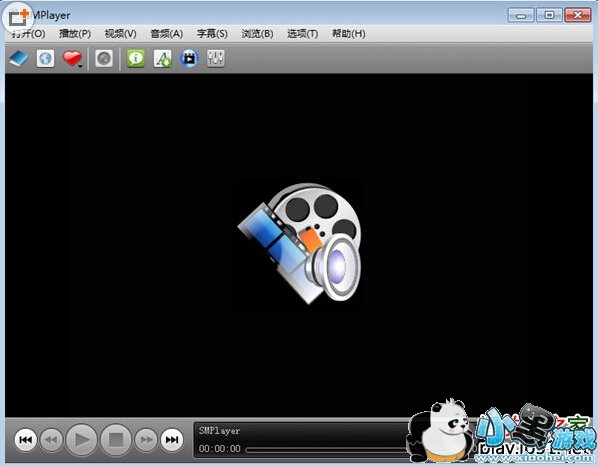Viewport: 598px width, 466px height.
Task: Close the SMPlayer window
Action: [578, 15]
